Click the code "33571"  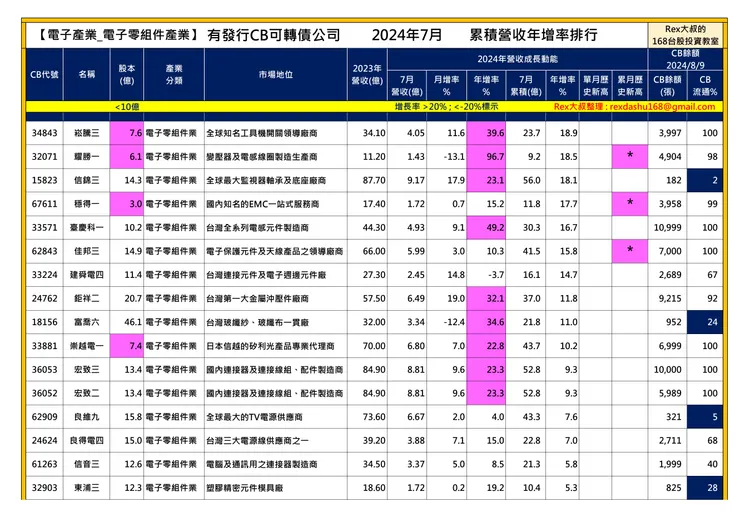pos(44,228)
